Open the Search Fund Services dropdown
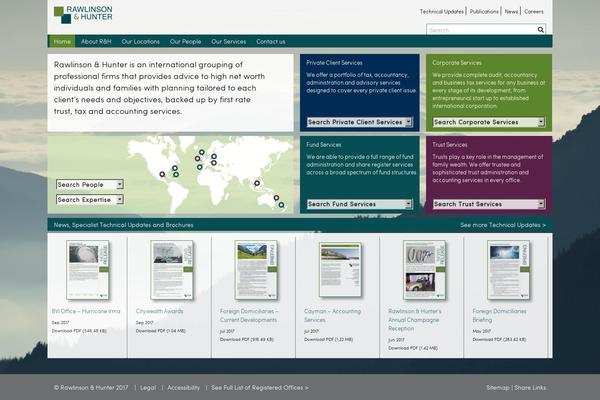 359,204
